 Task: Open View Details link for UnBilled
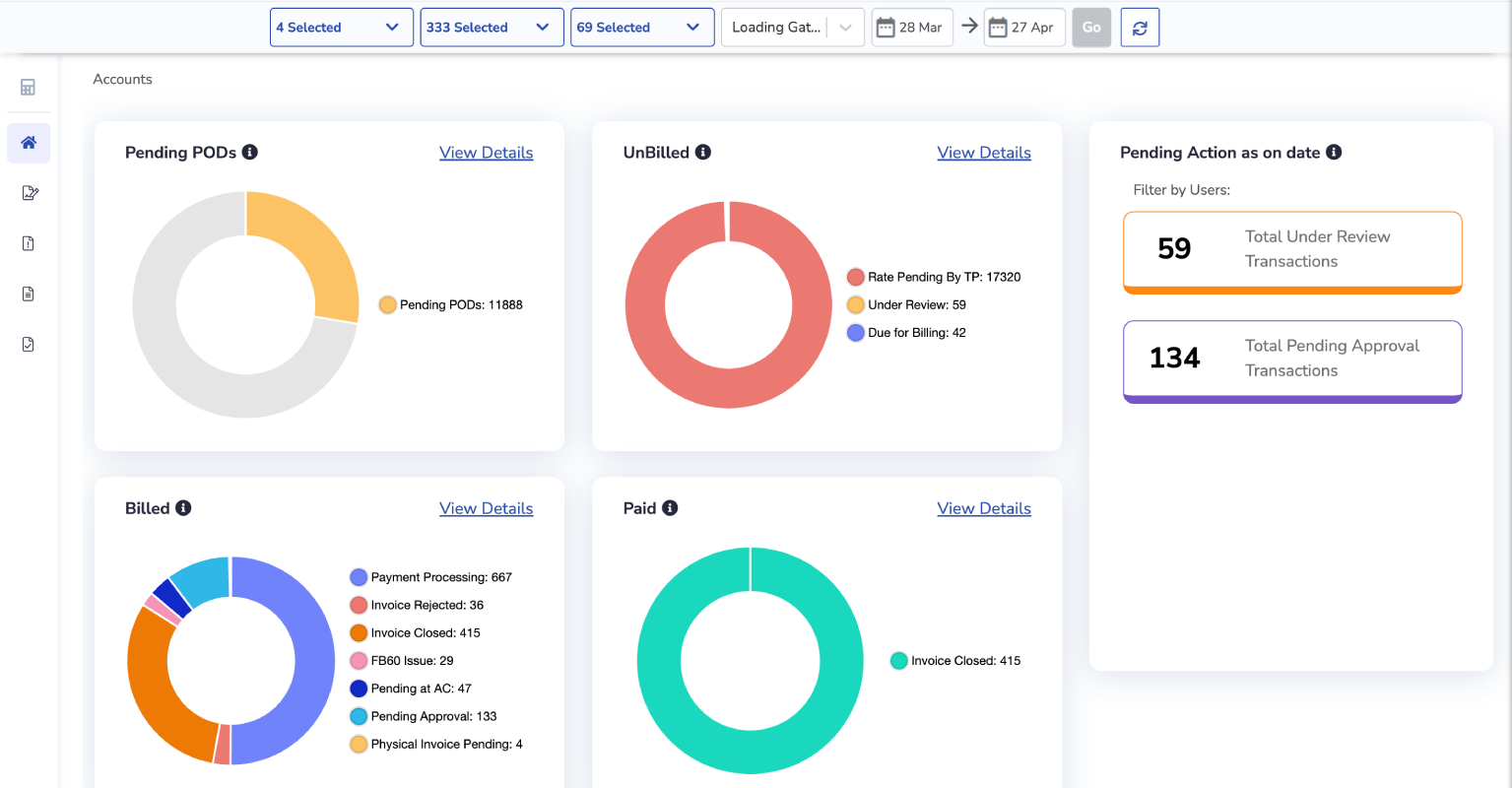point(984,153)
